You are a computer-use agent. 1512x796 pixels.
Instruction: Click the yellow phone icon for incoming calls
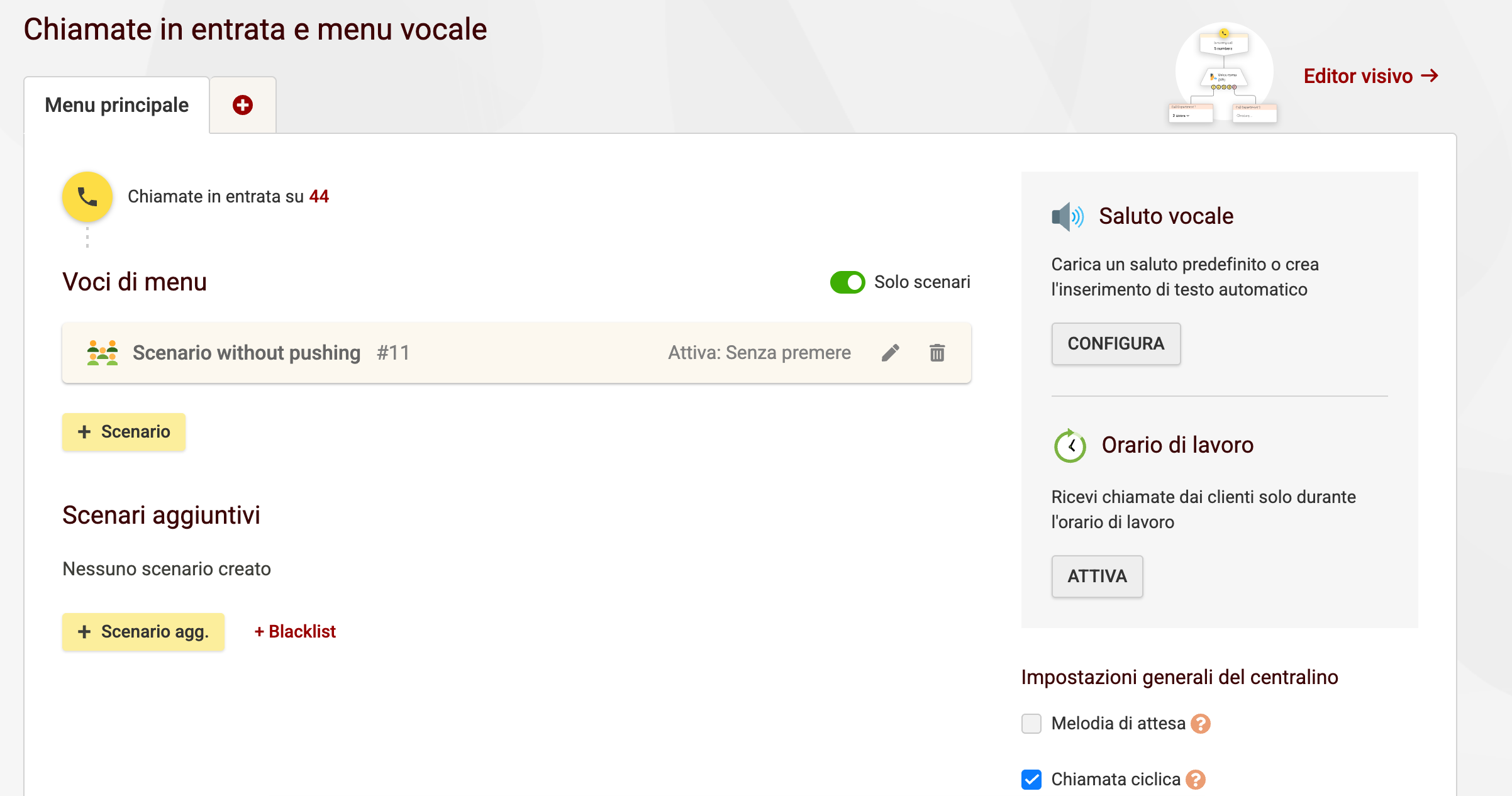pos(87,196)
